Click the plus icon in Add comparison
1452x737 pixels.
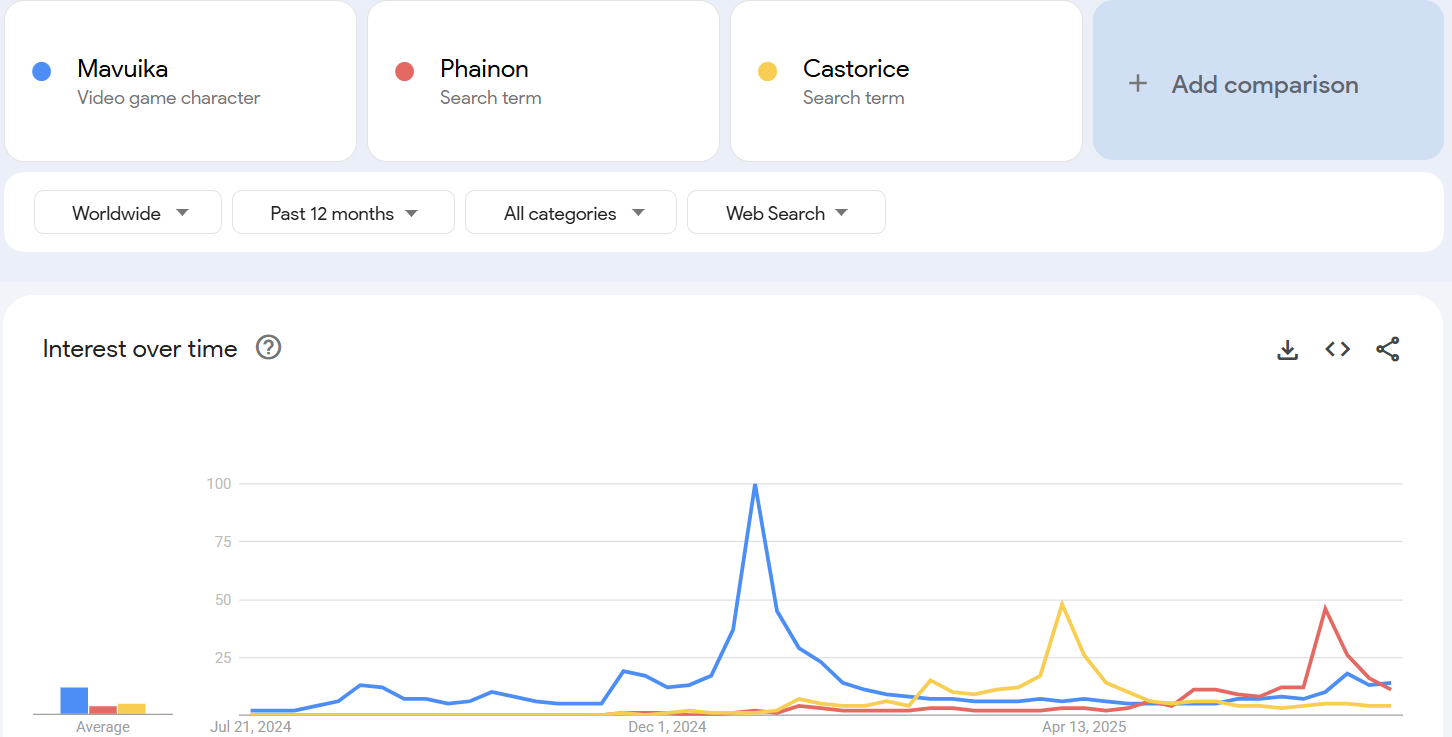tap(1137, 84)
